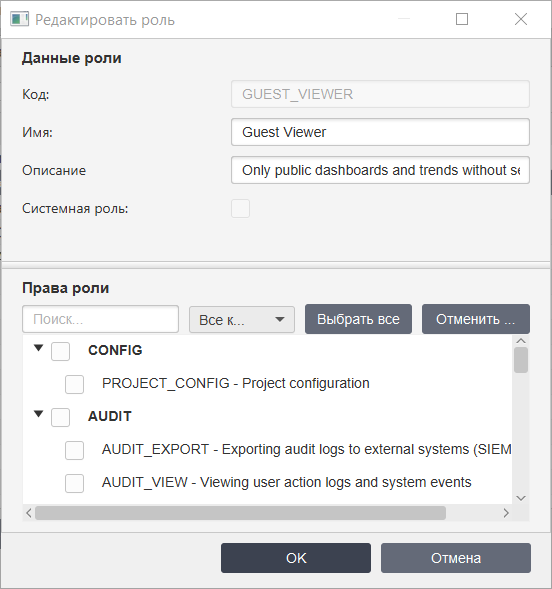The image size is (552, 589).
Task: Toggle the CONFIG group checkbox
Action: coord(60,351)
